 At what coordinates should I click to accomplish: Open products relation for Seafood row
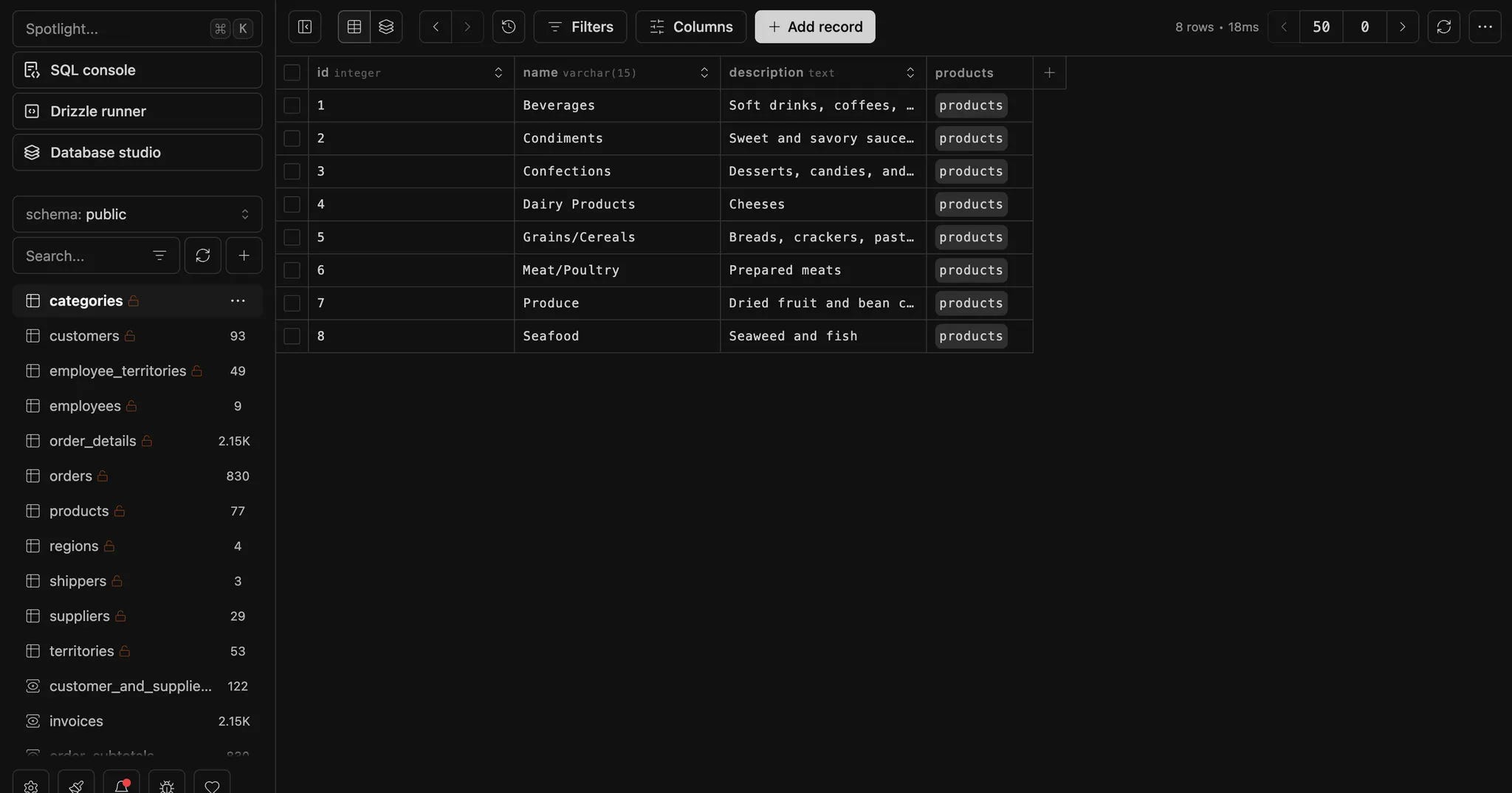click(971, 336)
